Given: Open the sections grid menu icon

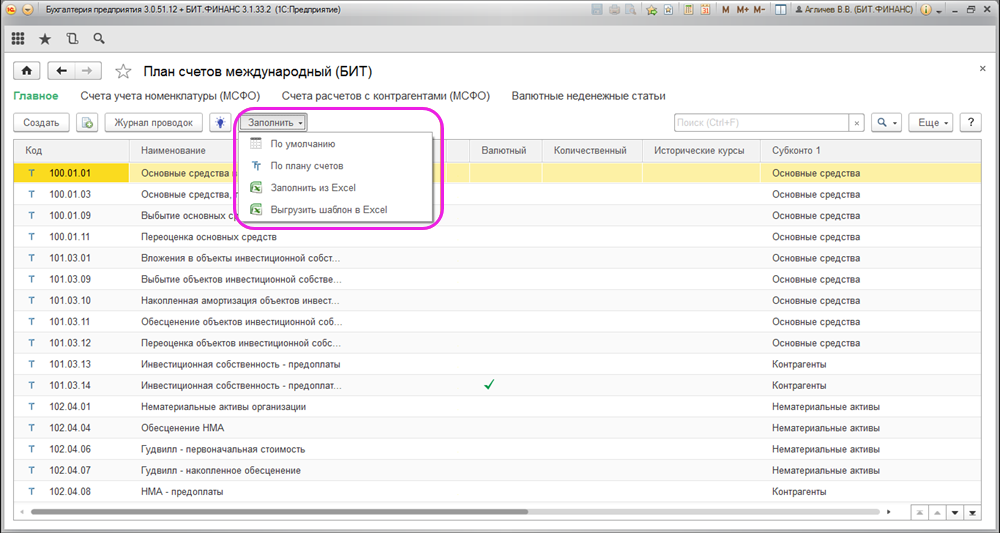Looking at the screenshot, I should click(x=18, y=39).
